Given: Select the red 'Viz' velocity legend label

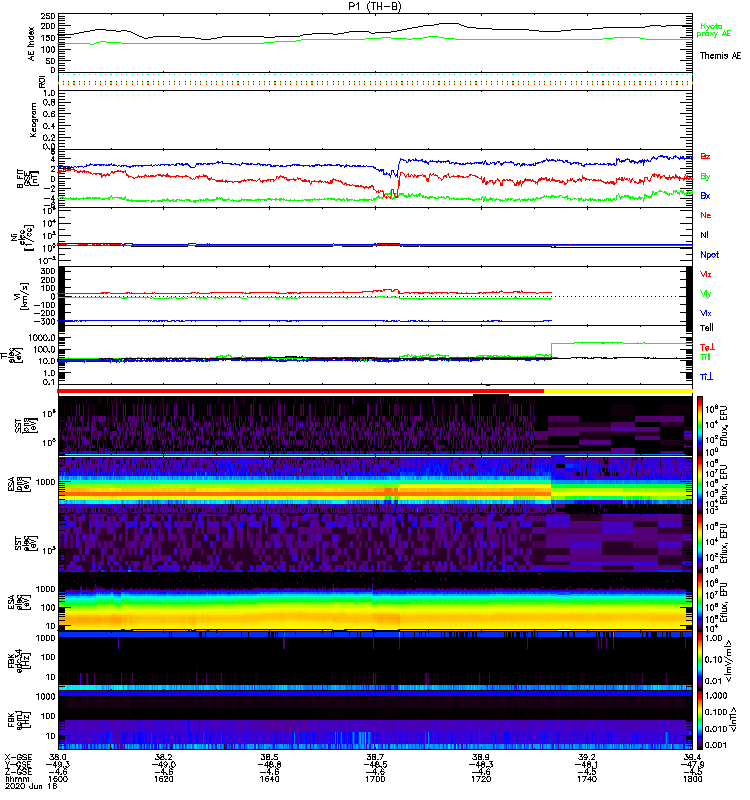Looking at the screenshot, I should 706,274.
